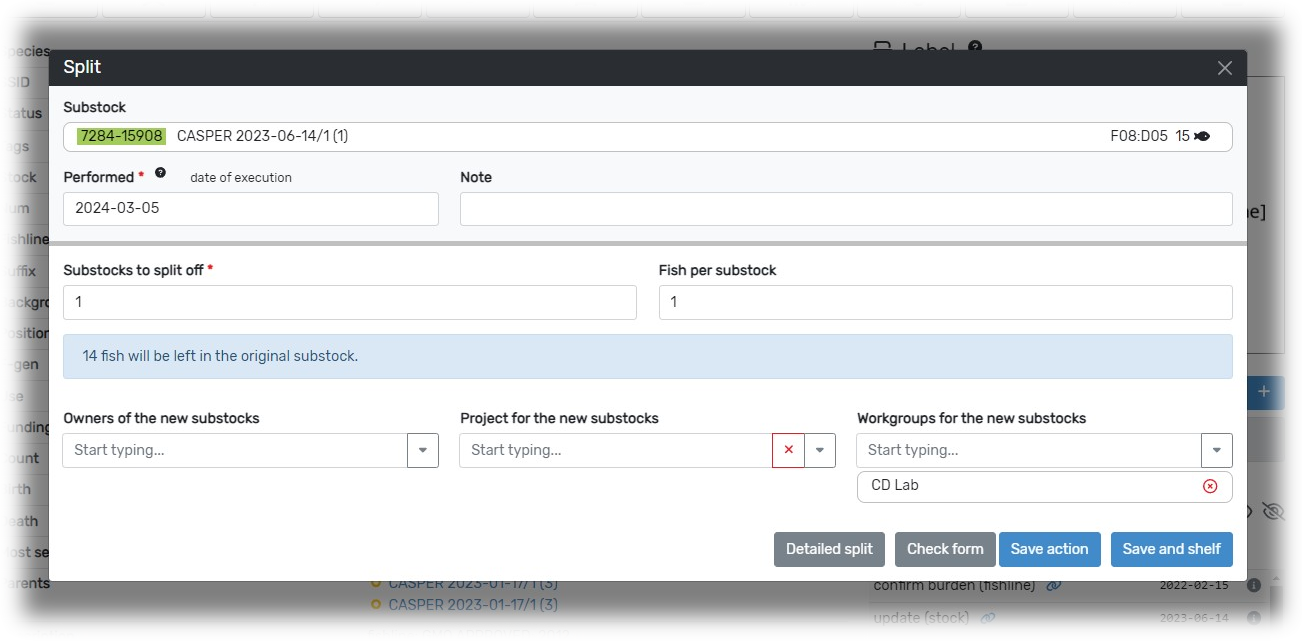Open the Owners of new substocks dropdown
This screenshot has width=1302, height=642.
click(x=423, y=450)
